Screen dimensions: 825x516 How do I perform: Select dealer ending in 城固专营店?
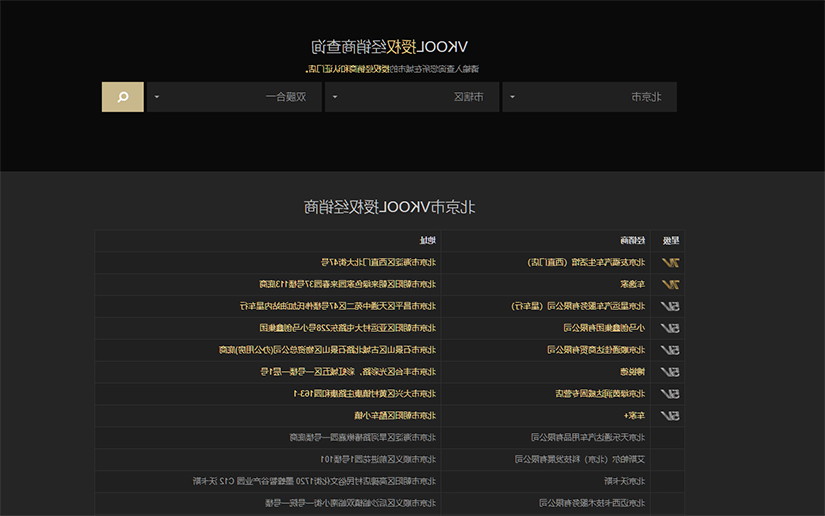(600, 393)
